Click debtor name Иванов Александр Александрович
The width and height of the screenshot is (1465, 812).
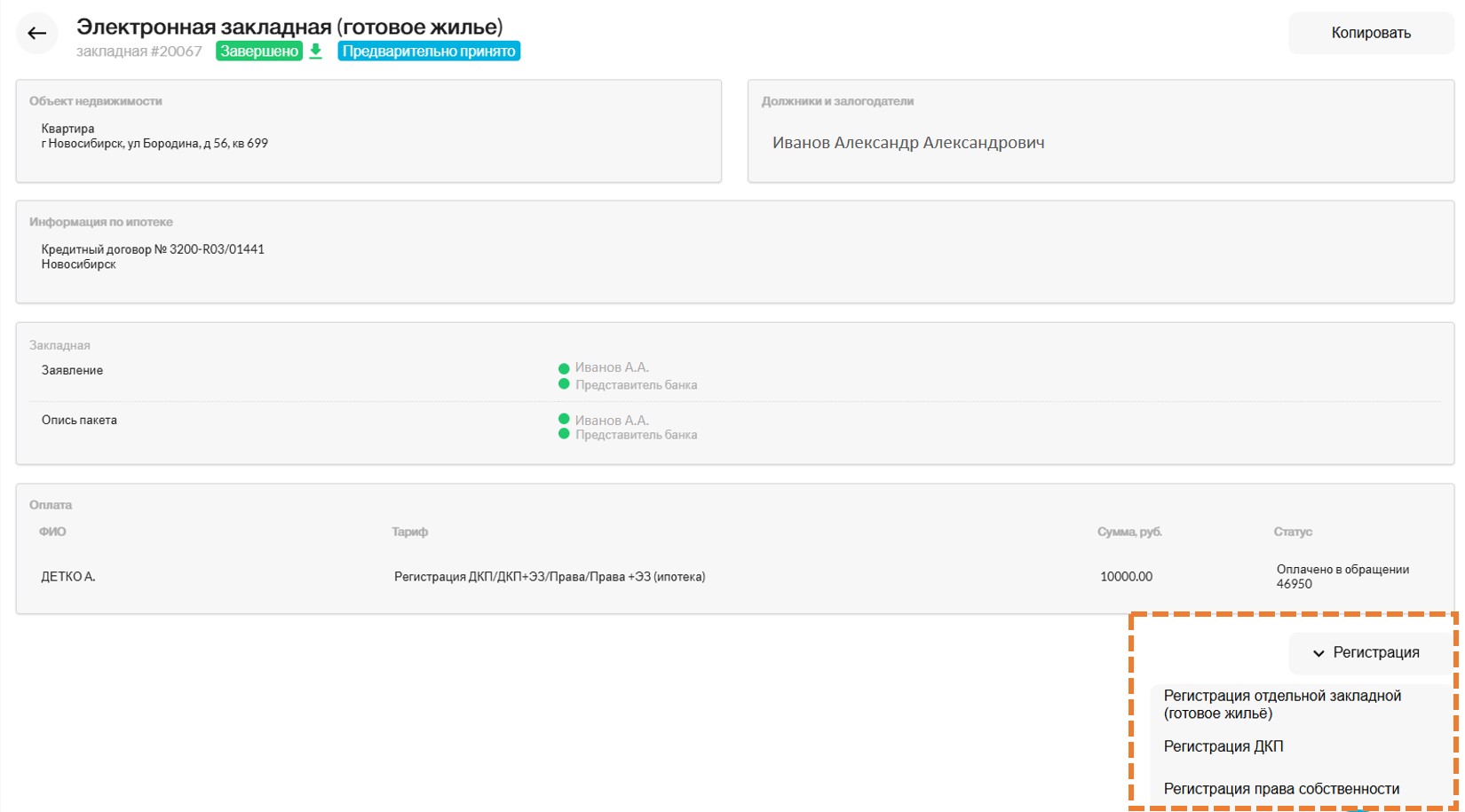[x=907, y=143]
